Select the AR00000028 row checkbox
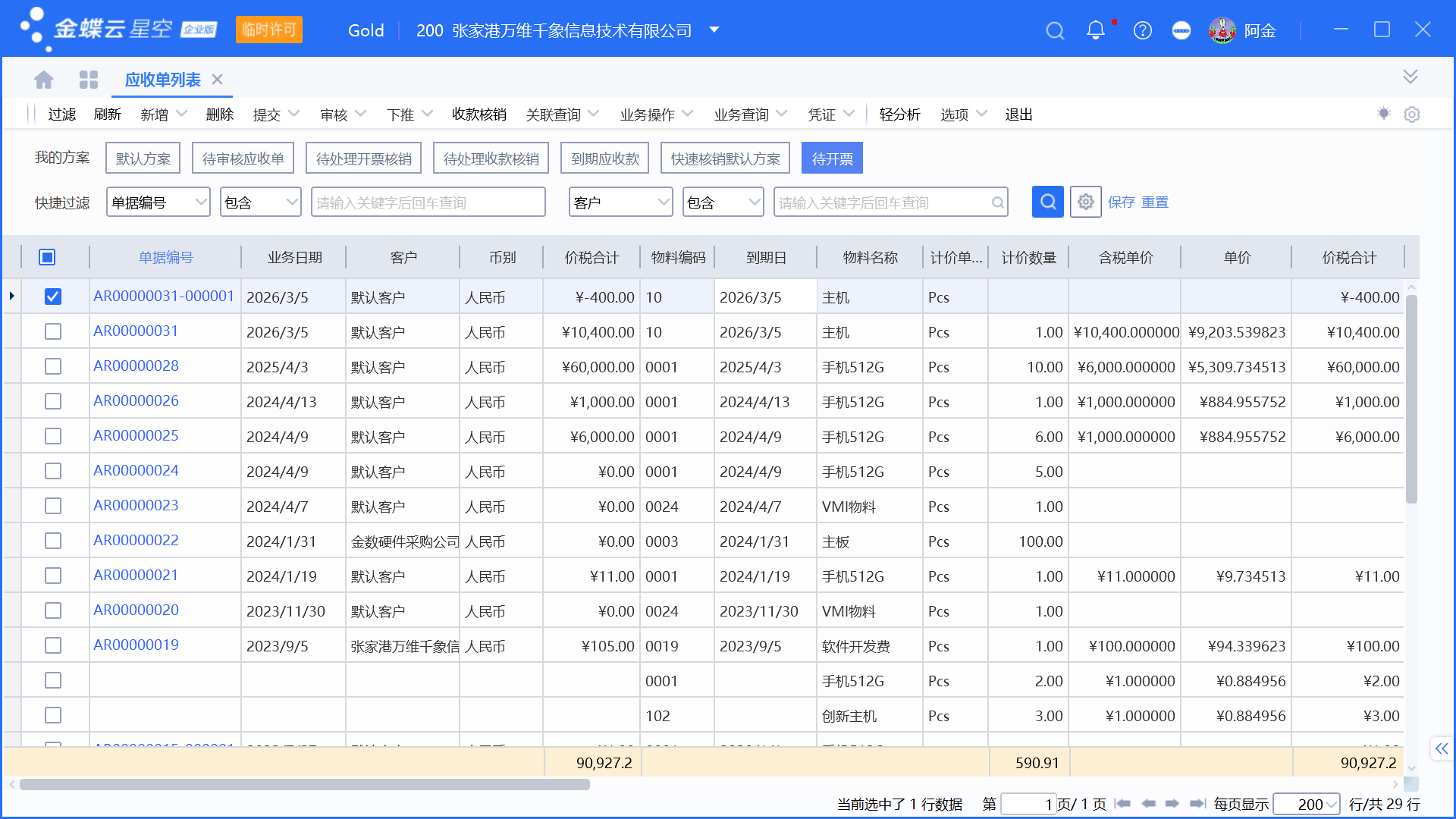Image resolution: width=1456 pixels, height=819 pixels. (53, 366)
